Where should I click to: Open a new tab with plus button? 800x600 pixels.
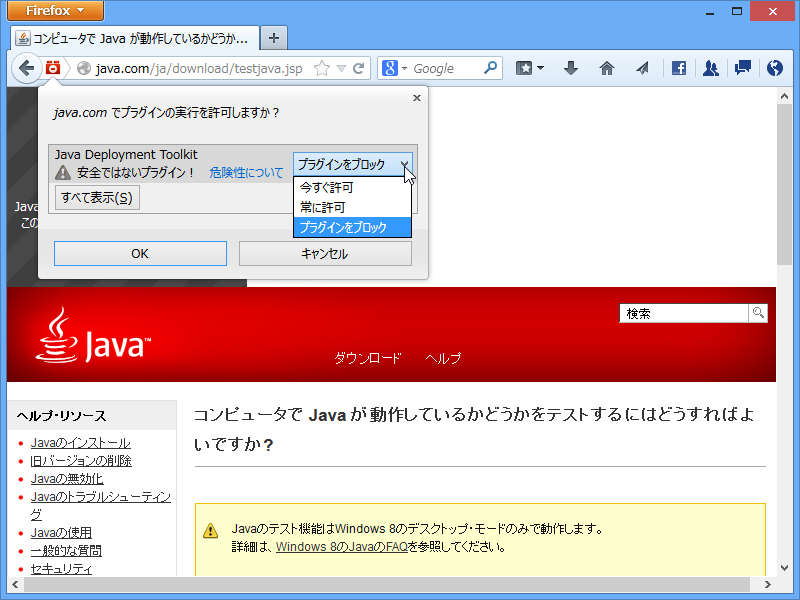tap(274, 38)
